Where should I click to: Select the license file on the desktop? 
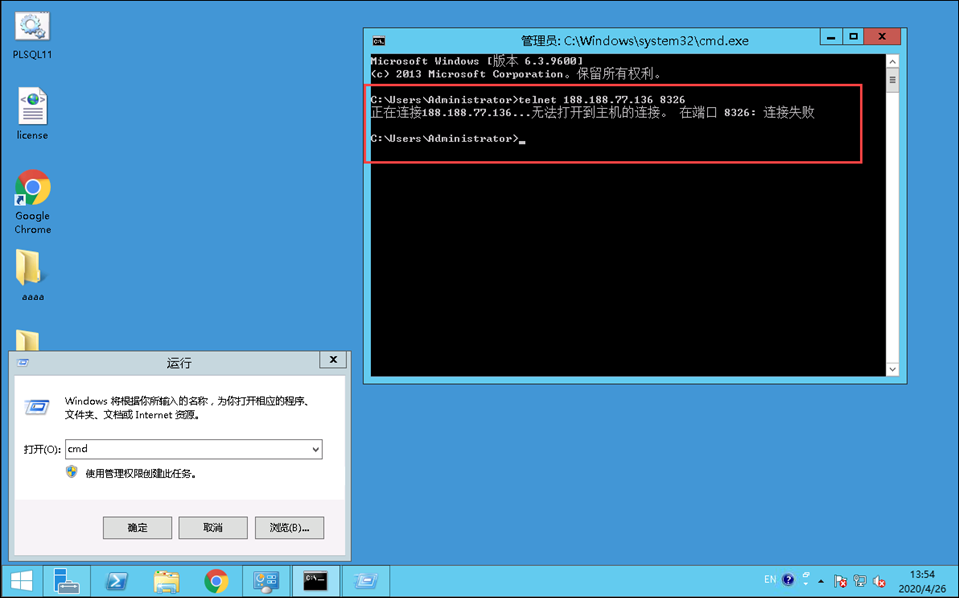pos(32,108)
